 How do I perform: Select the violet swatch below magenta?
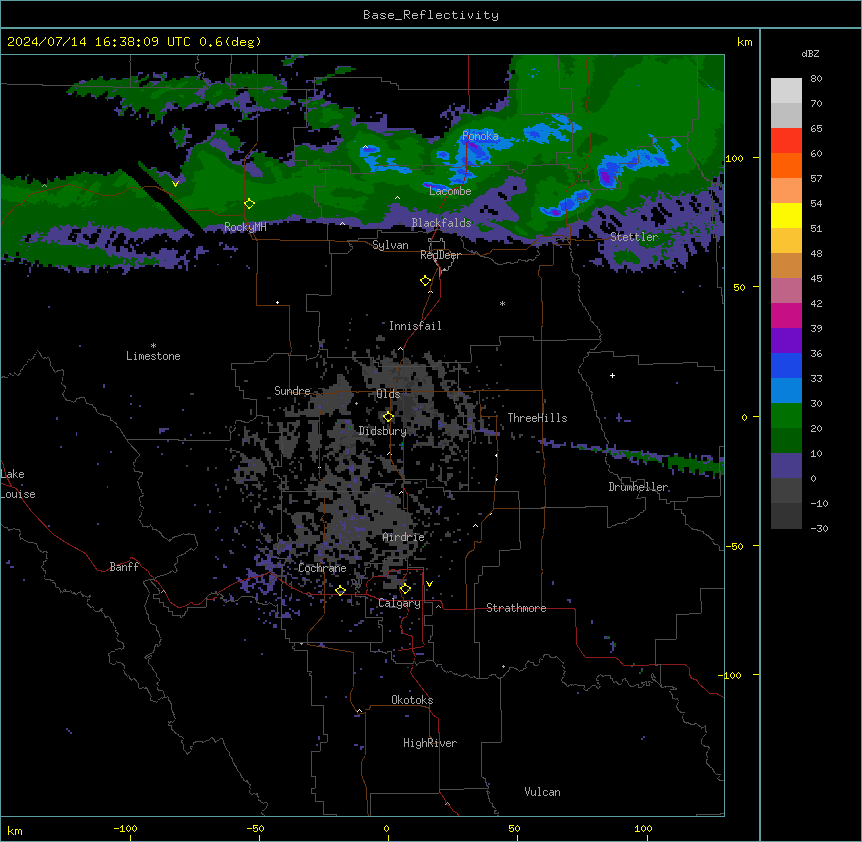tap(786, 341)
